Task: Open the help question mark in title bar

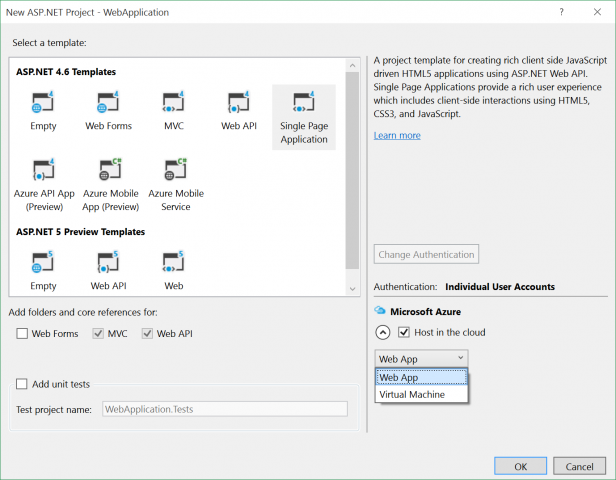Action: point(561,12)
